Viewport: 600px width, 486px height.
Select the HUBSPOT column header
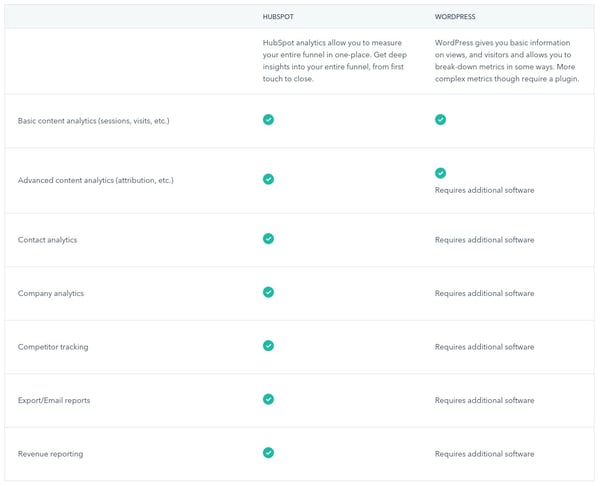pos(278,17)
